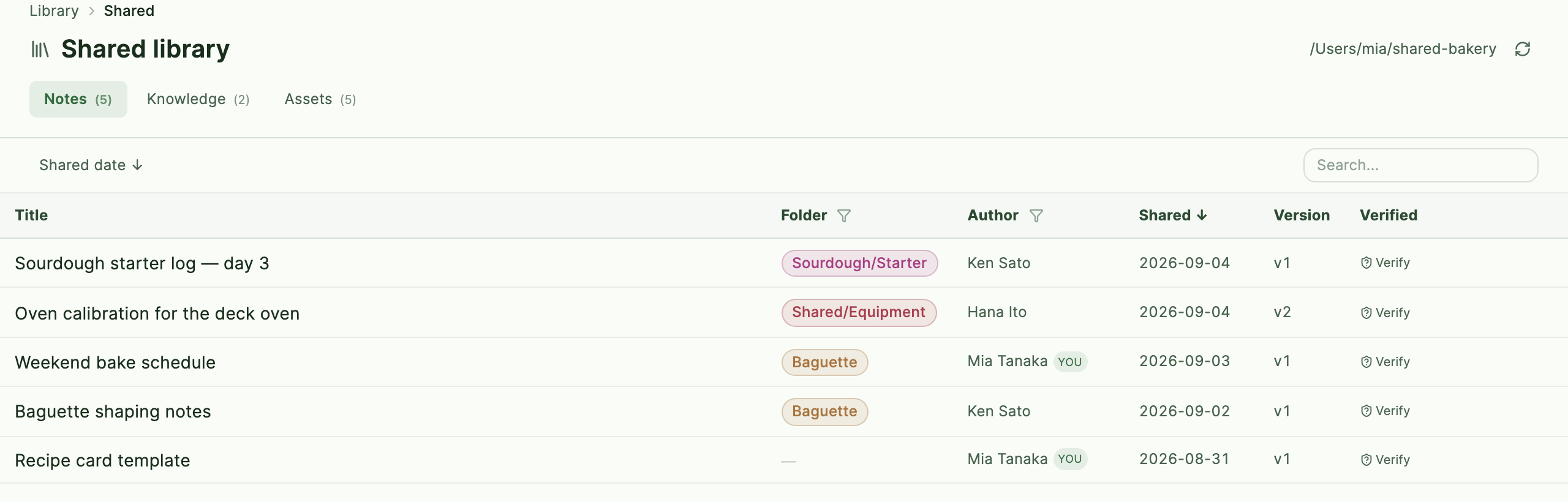
Task: Click the Shared library books icon
Action: (x=40, y=49)
